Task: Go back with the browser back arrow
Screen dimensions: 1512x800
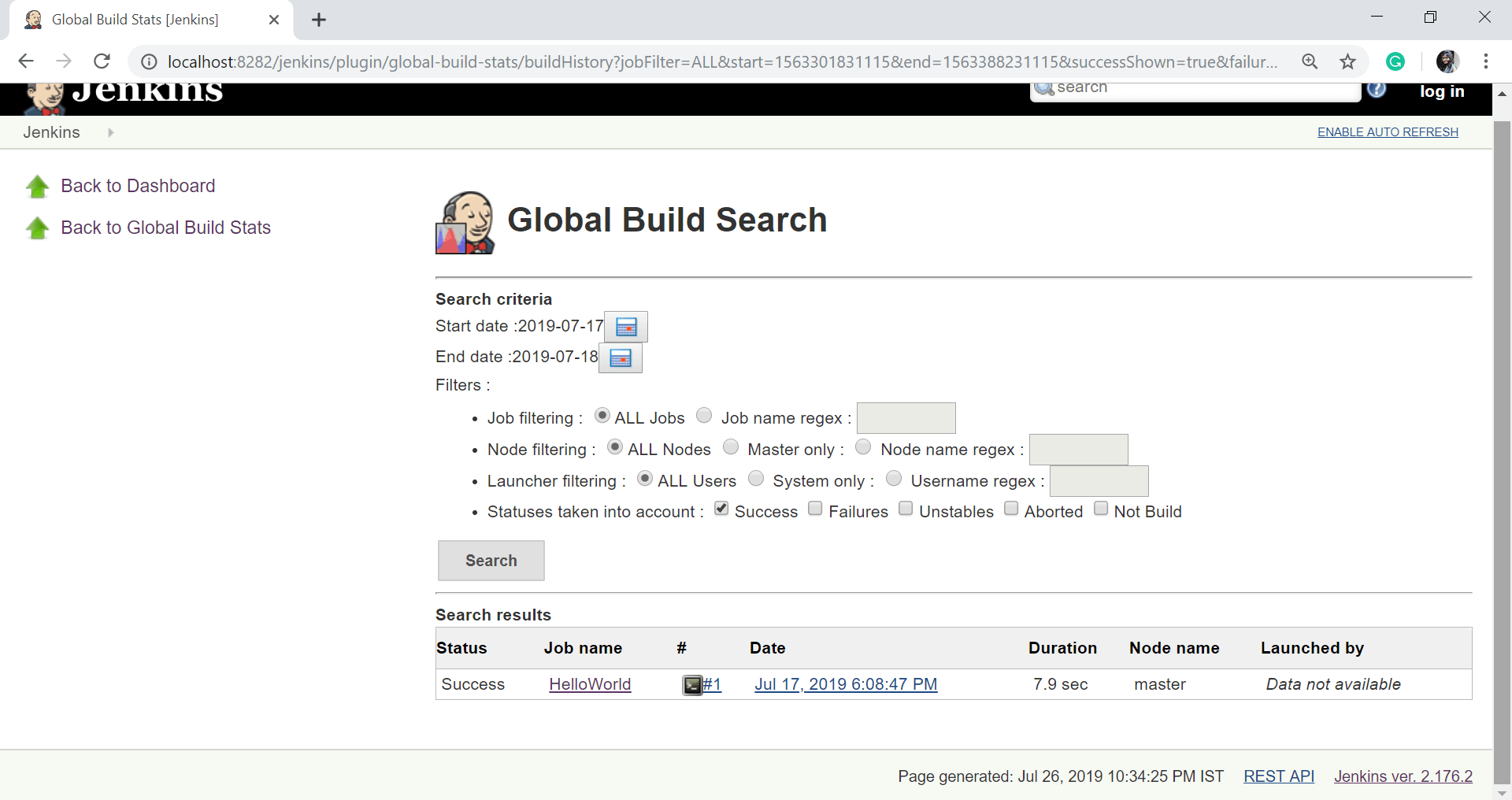Action: (26, 61)
